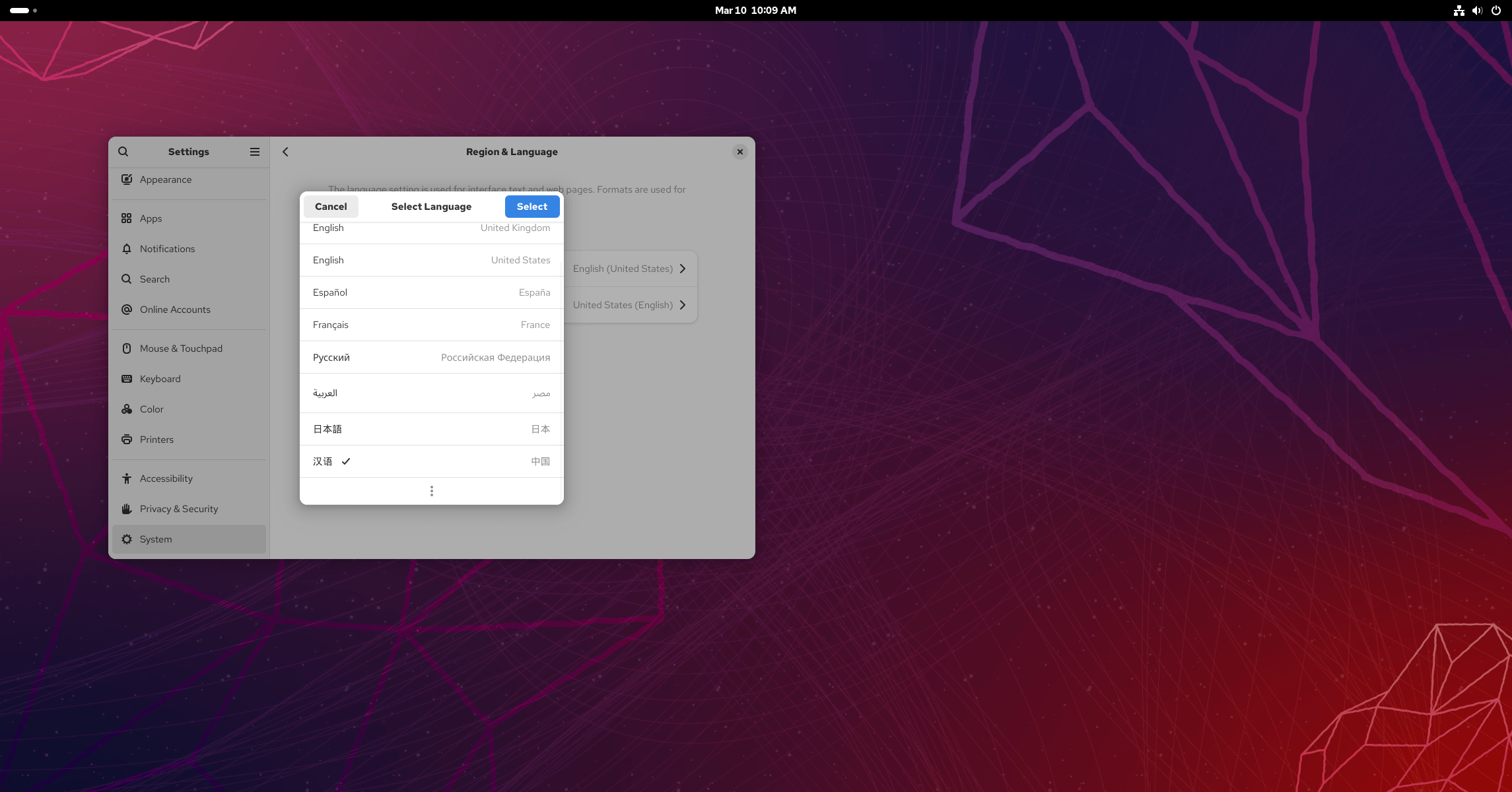The height and width of the screenshot is (792, 1512).
Task: Close the Settings window
Action: point(740,152)
